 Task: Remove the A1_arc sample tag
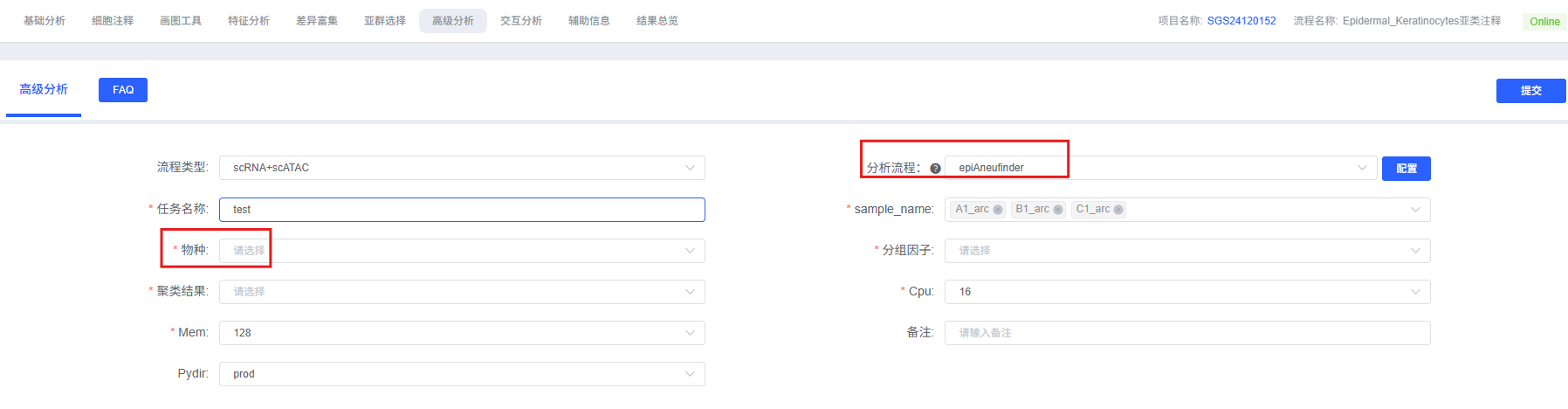tap(998, 210)
